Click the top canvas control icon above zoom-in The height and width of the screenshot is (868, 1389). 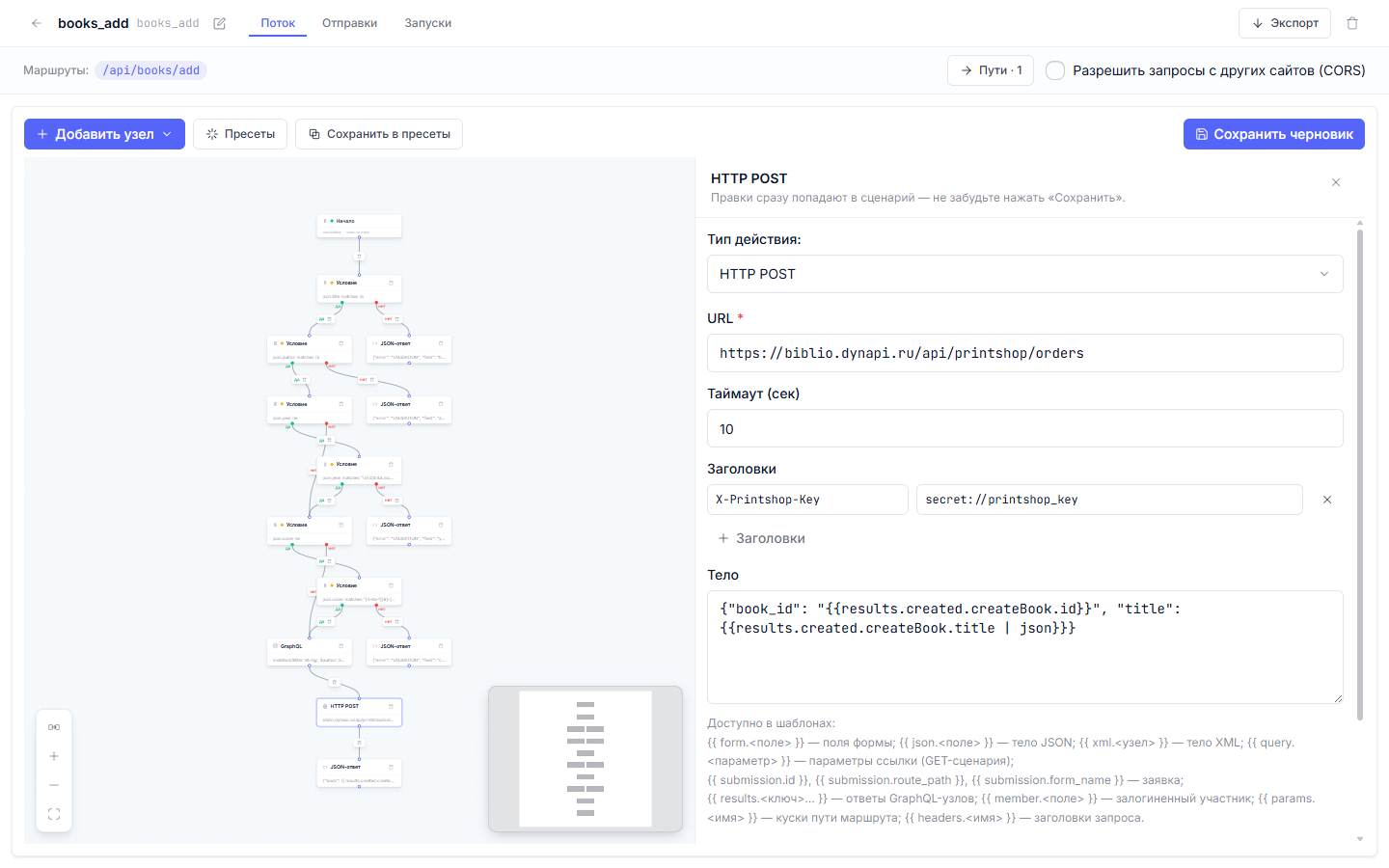(54, 727)
